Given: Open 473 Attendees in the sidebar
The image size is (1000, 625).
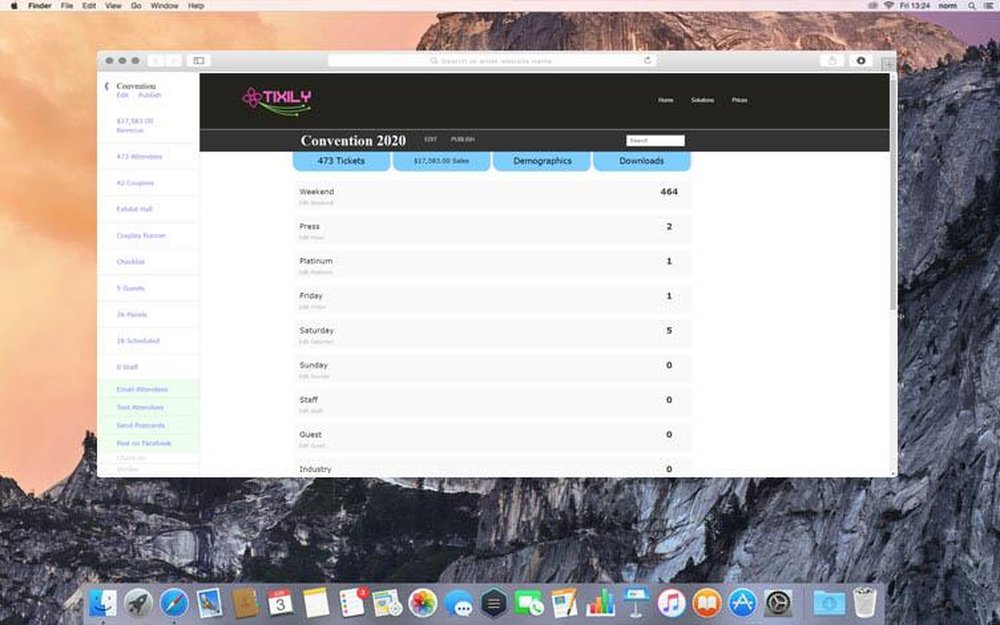Looking at the screenshot, I should click(139, 156).
